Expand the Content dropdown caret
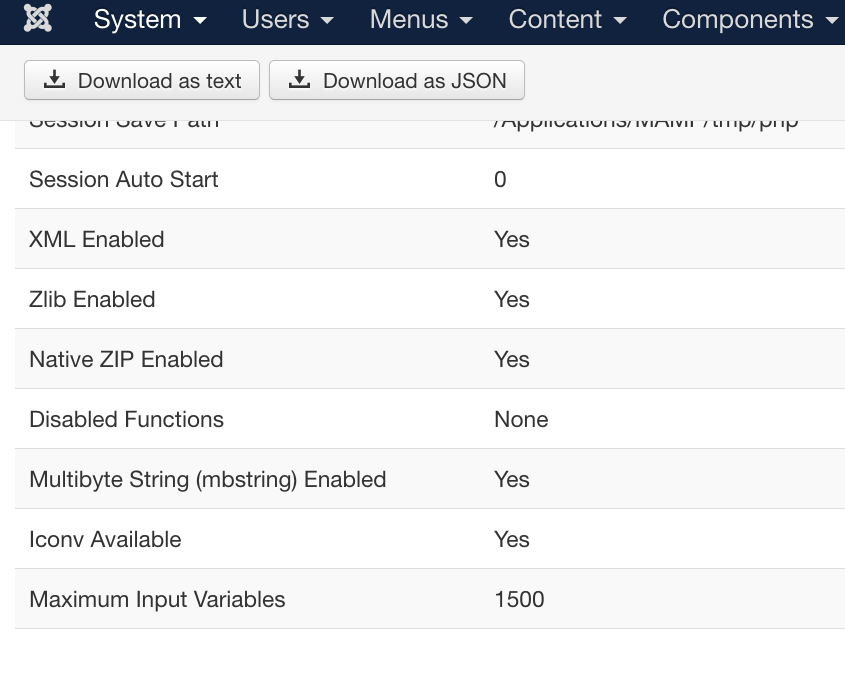The width and height of the screenshot is (845, 680). coord(620,21)
